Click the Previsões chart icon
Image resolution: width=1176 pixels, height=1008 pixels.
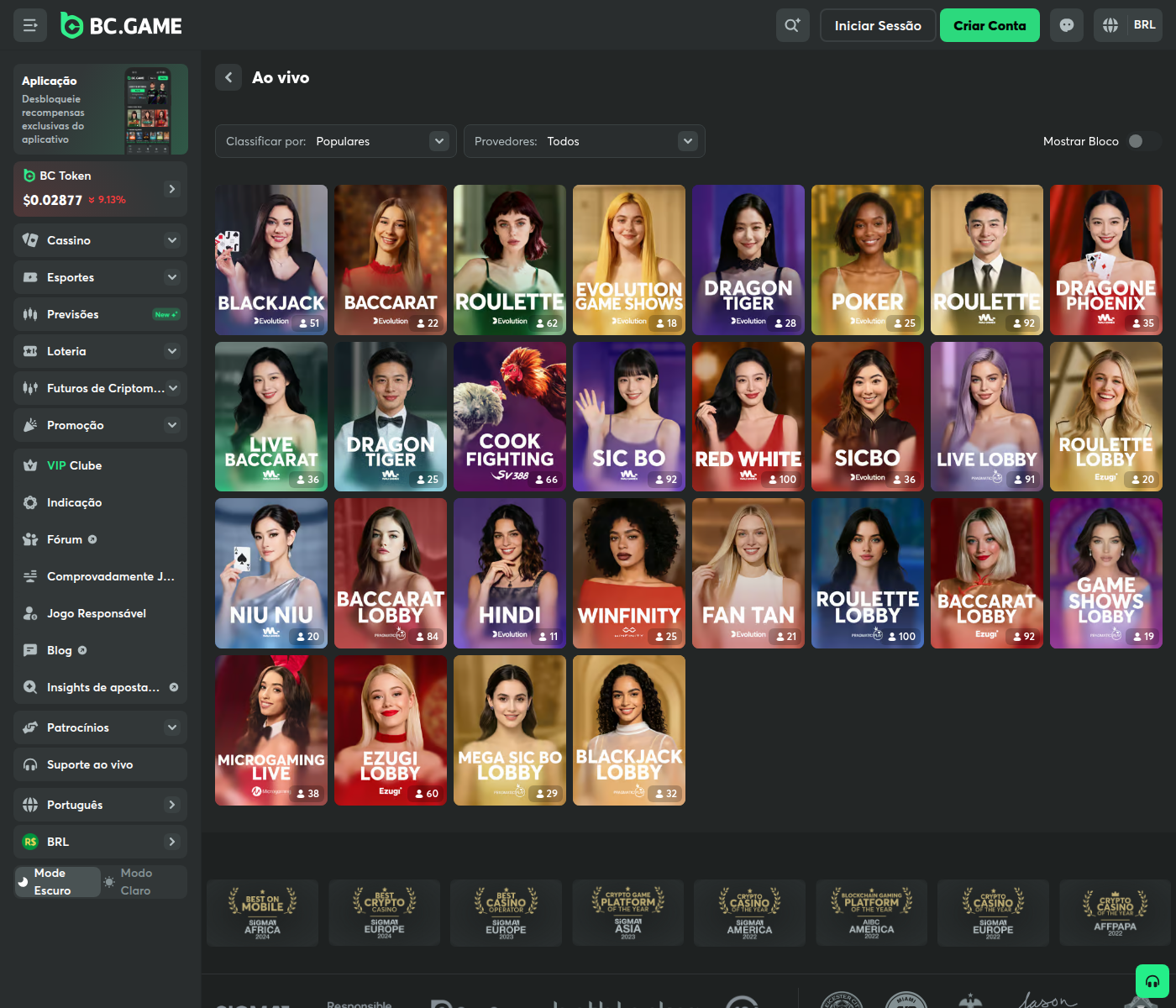(x=30, y=314)
